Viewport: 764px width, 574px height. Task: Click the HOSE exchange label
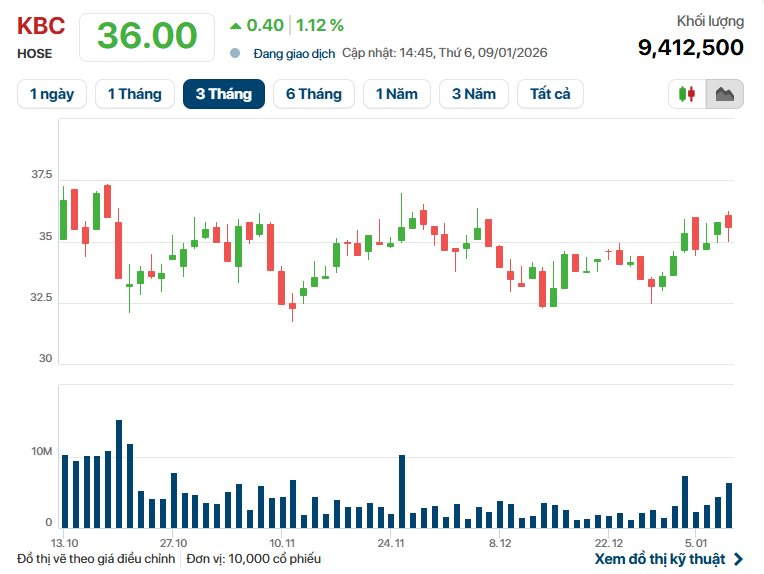[x=35, y=53]
